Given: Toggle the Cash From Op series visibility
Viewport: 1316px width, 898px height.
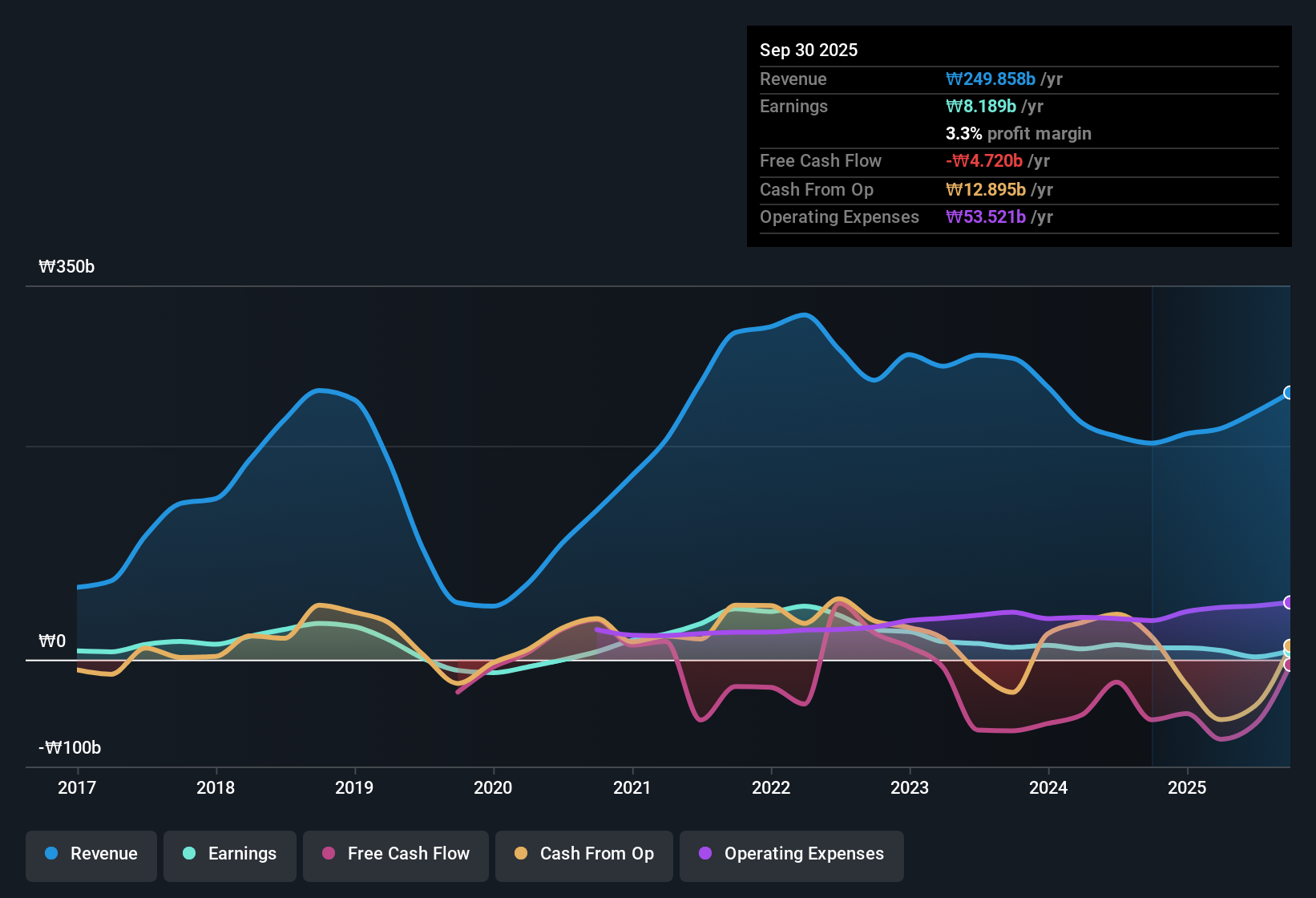Looking at the screenshot, I should click(x=583, y=855).
